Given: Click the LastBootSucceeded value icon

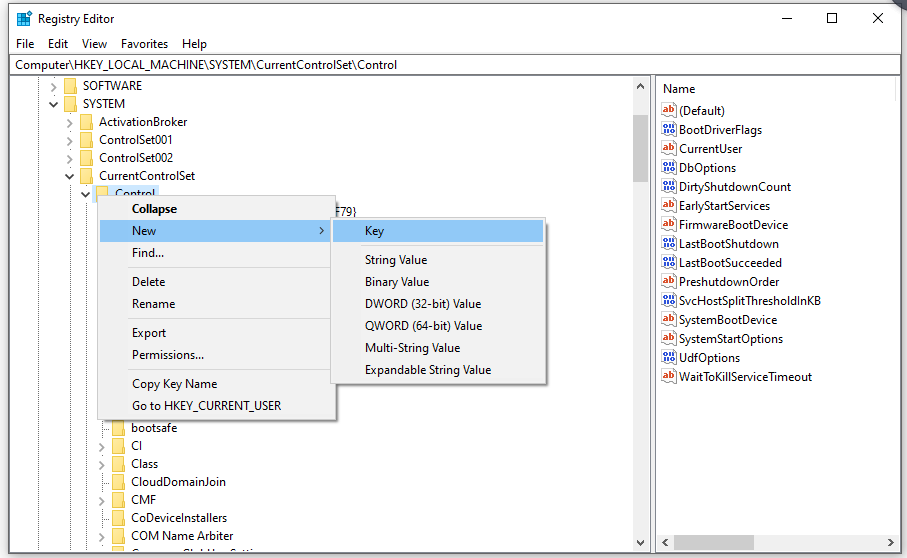Looking at the screenshot, I should click(669, 263).
